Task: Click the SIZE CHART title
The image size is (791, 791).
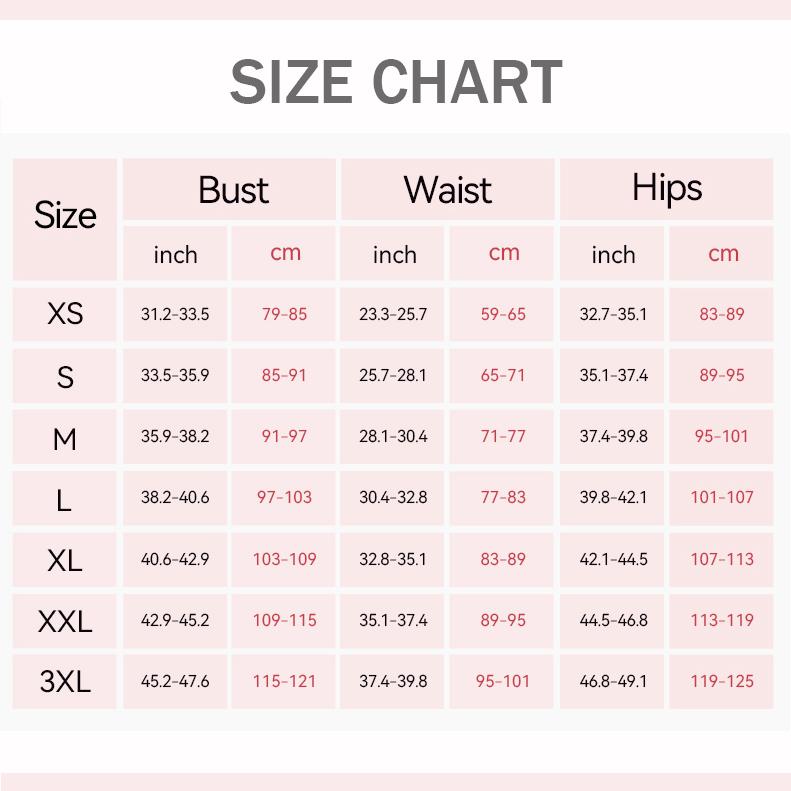Action: pos(395,82)
